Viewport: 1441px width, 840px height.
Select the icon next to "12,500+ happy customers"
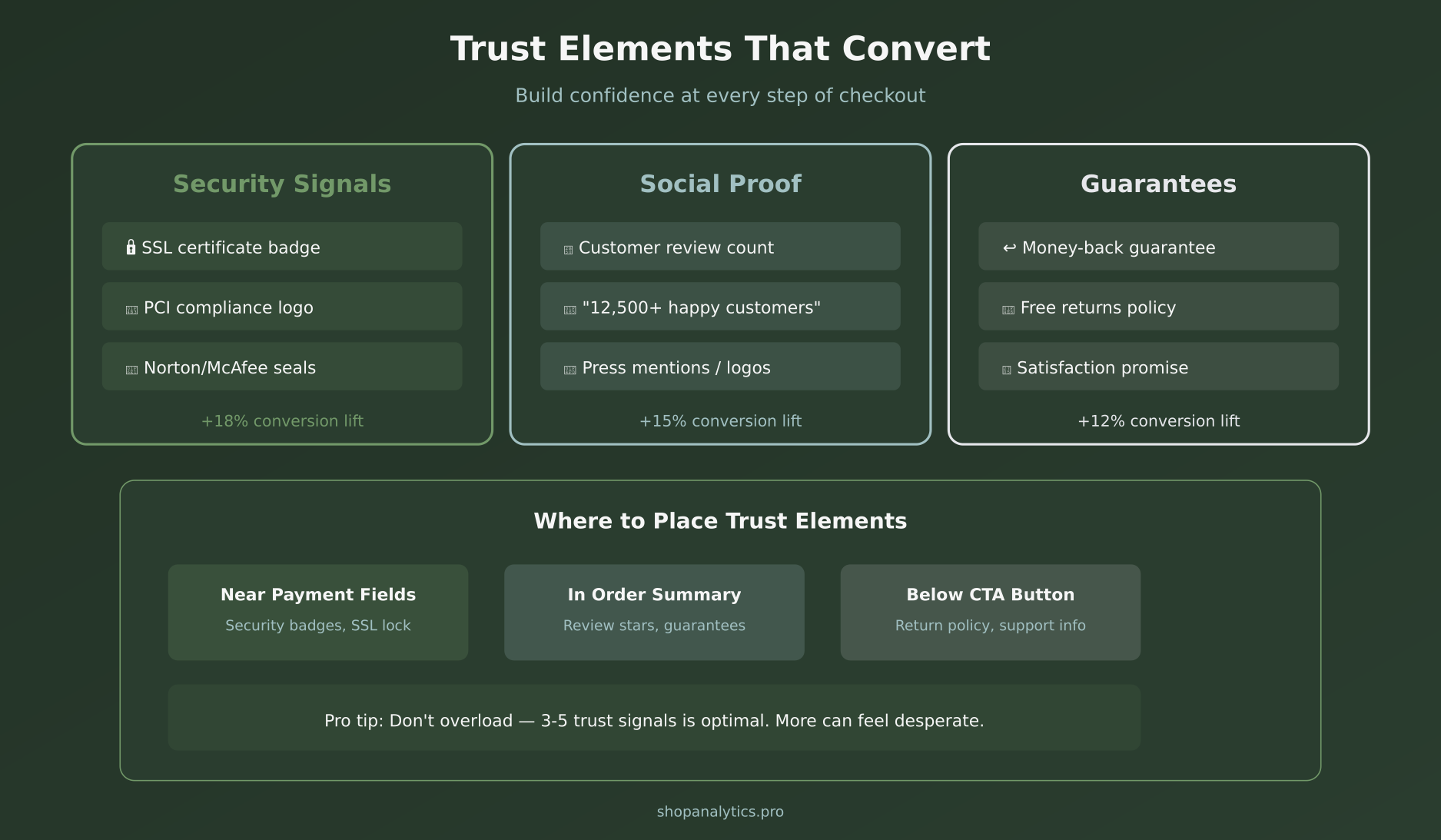pyautogui.click(x=569, y=307)
